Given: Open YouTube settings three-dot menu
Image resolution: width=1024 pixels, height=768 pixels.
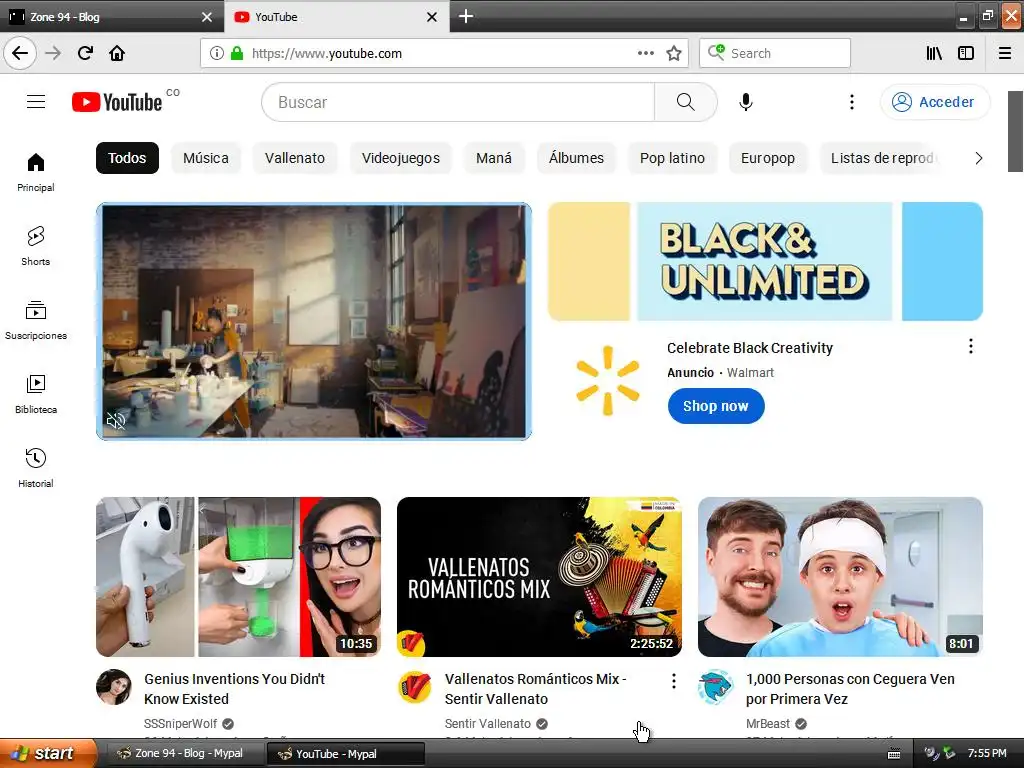Looking at the screenshot, I should pyautogui.click(x=852, y=102).
